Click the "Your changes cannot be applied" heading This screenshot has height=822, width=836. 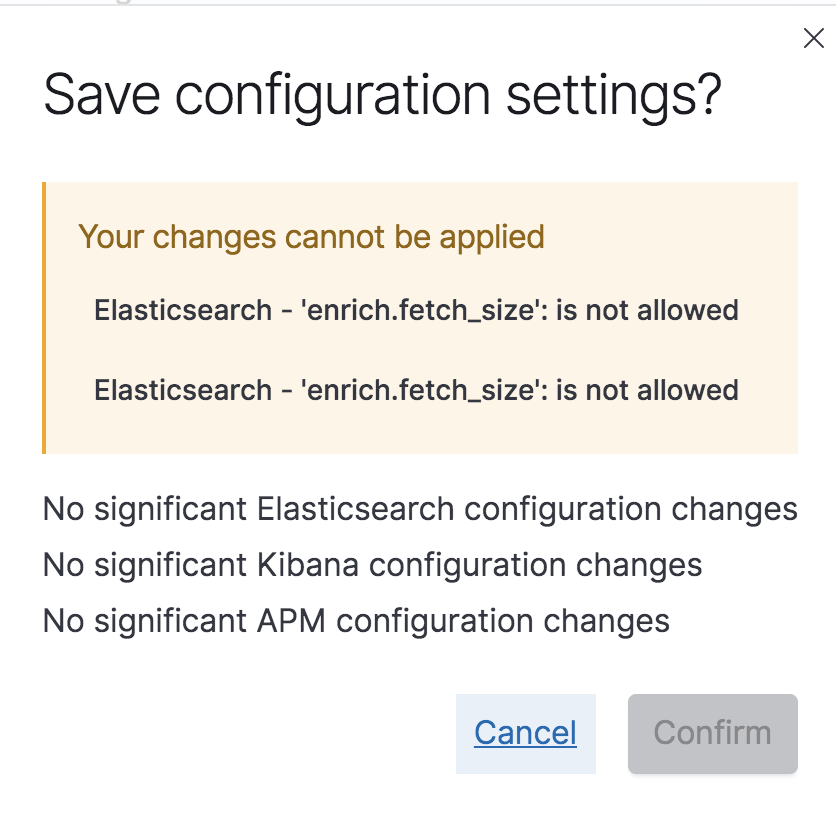(311, 237)
